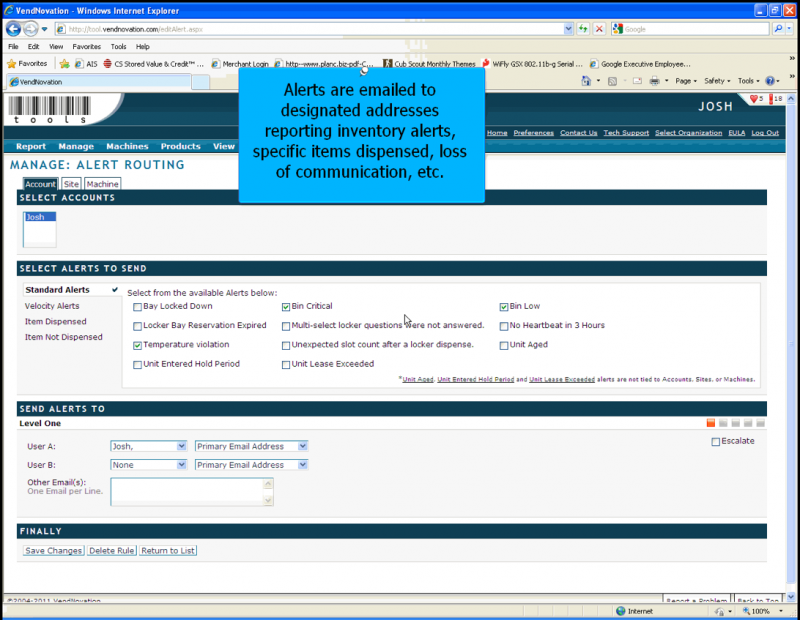Open the Machines navigation menu
Screen dimensions: 800x620
[127, 146]
